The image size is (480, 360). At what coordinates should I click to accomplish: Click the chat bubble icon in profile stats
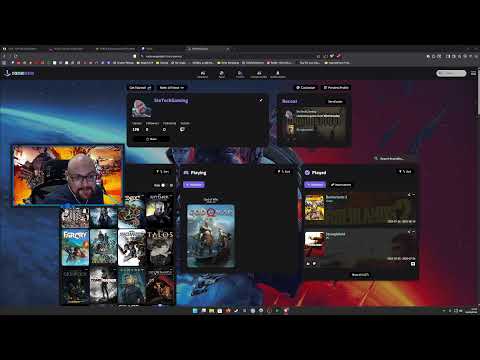pyautogui.click(x=182, y=129)
